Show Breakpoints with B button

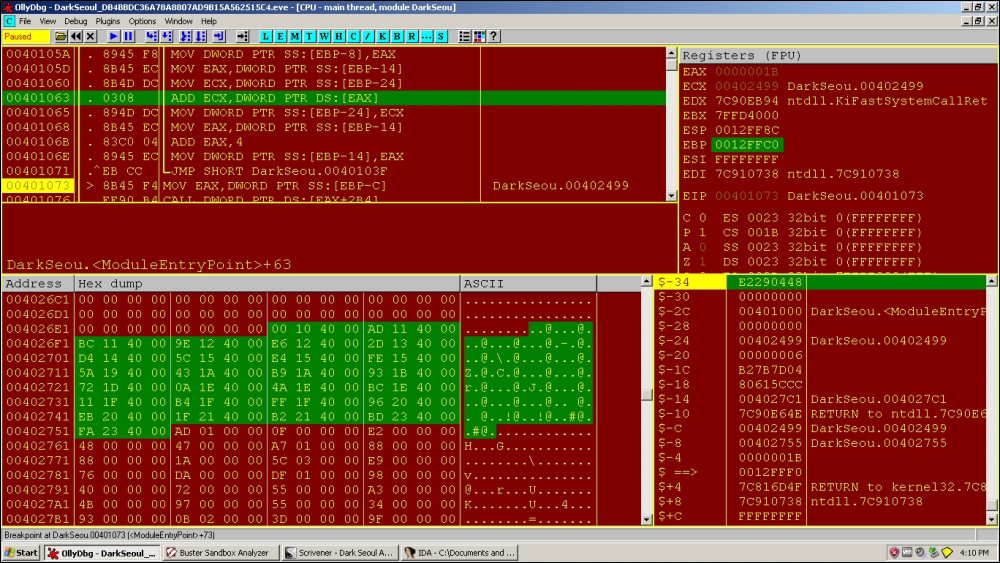[397, 36]
